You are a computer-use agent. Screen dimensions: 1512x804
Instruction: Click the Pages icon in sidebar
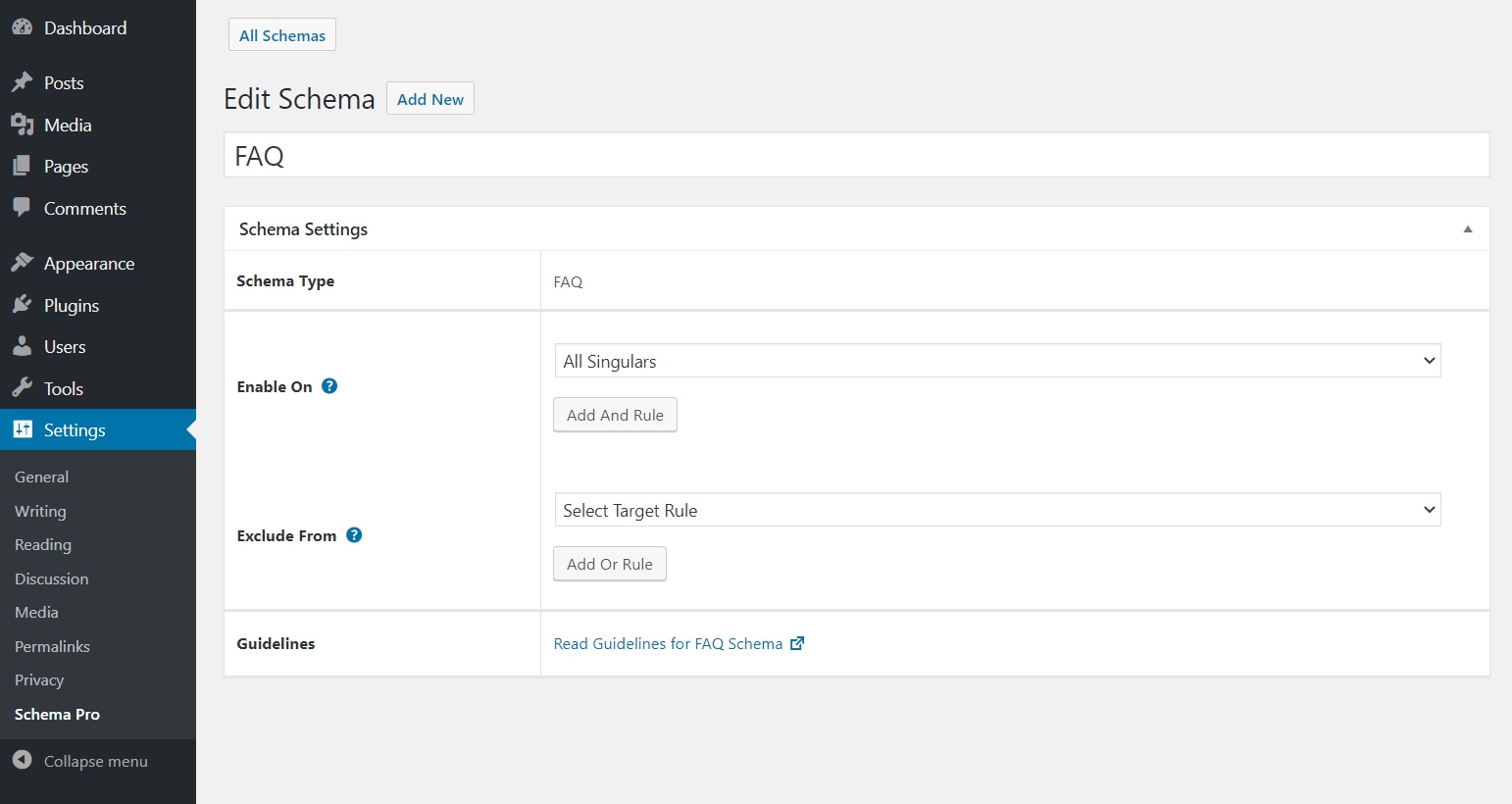[23, 166]
